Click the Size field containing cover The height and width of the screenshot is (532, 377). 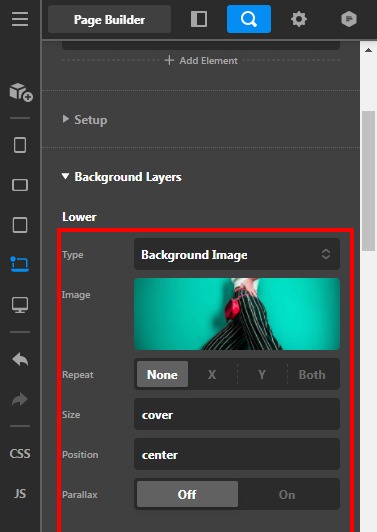pyautogui.click(x=237, y=414)
